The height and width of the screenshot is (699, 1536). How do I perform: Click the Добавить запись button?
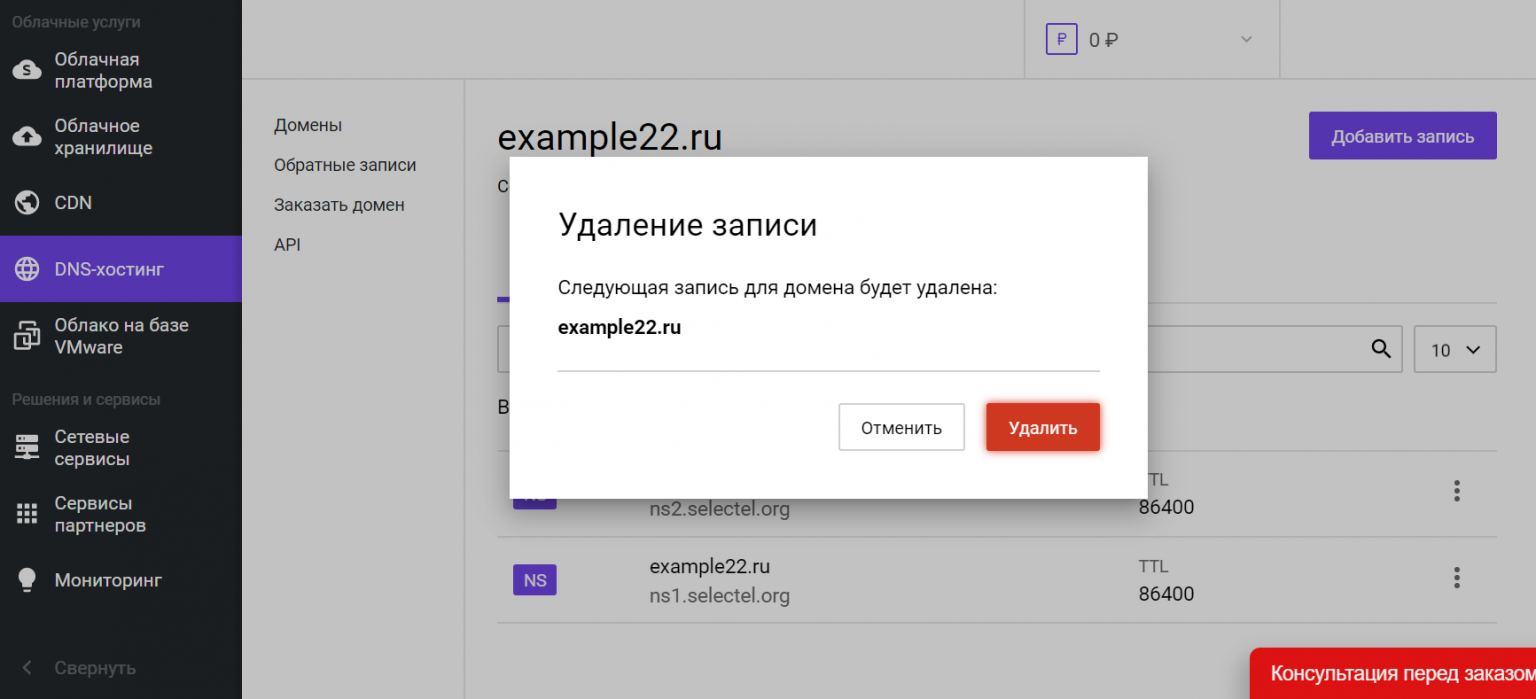pos(1402,135)
